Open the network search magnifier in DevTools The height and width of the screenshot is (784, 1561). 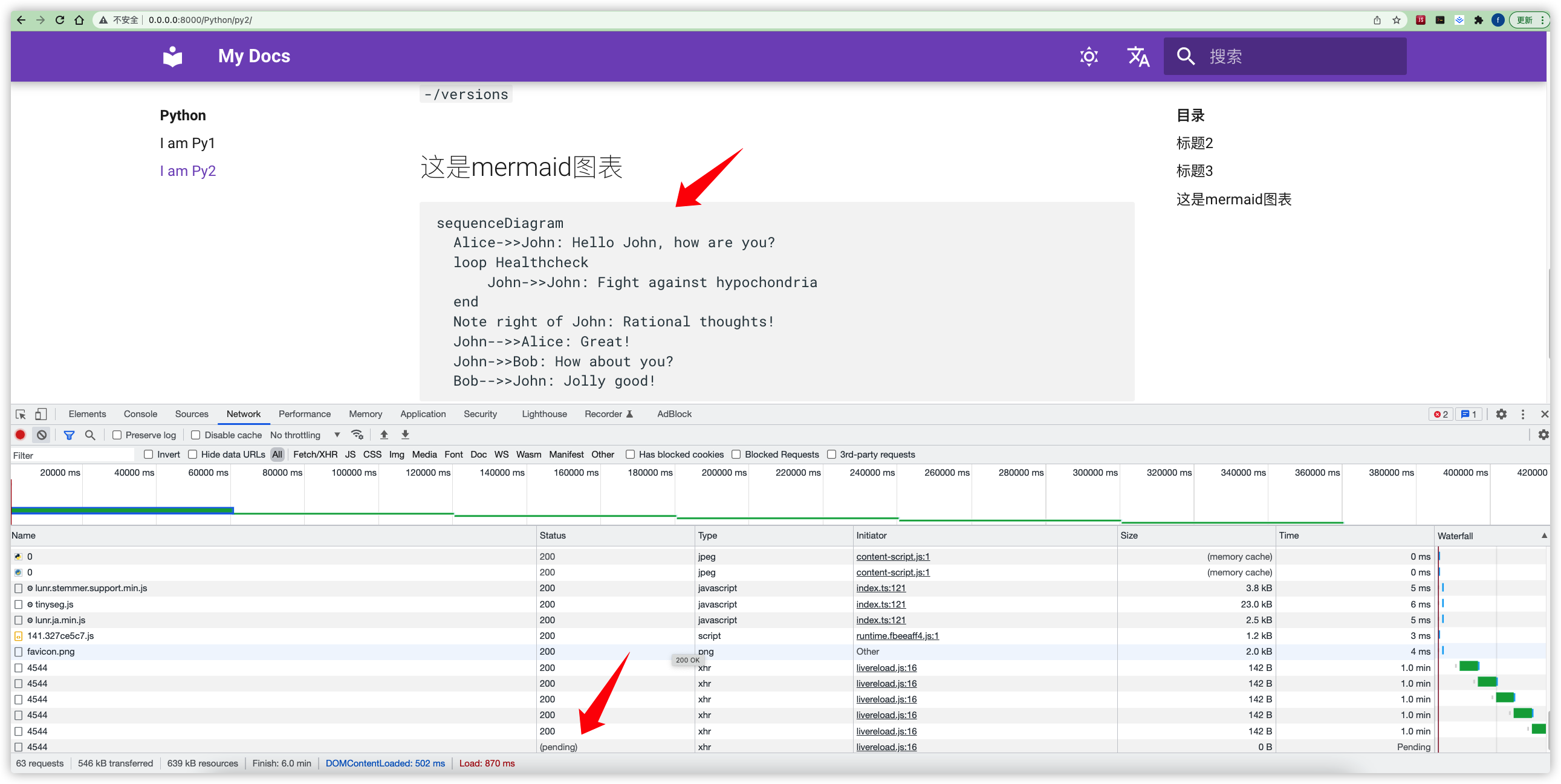(90, 435)
